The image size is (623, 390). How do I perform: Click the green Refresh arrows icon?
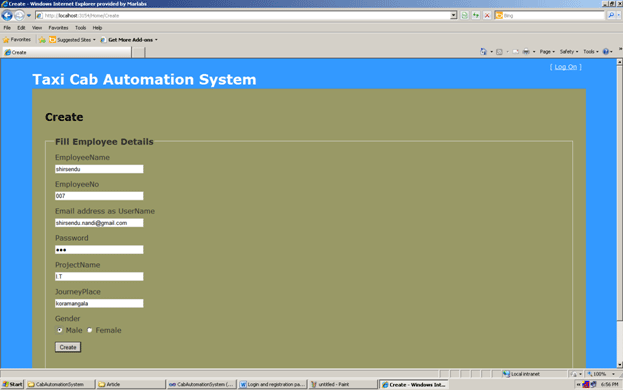pyautogui.click(x=476, y=15)
